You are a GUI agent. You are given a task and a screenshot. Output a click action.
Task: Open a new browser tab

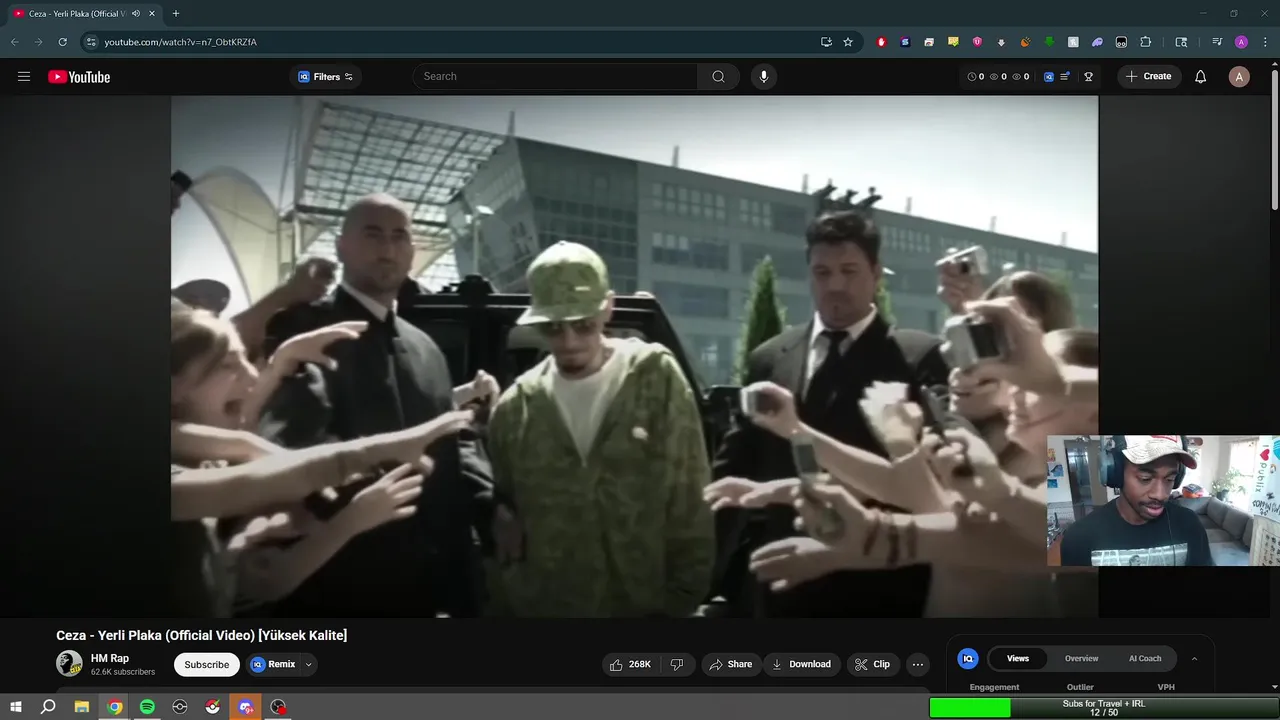coord(176,14)
